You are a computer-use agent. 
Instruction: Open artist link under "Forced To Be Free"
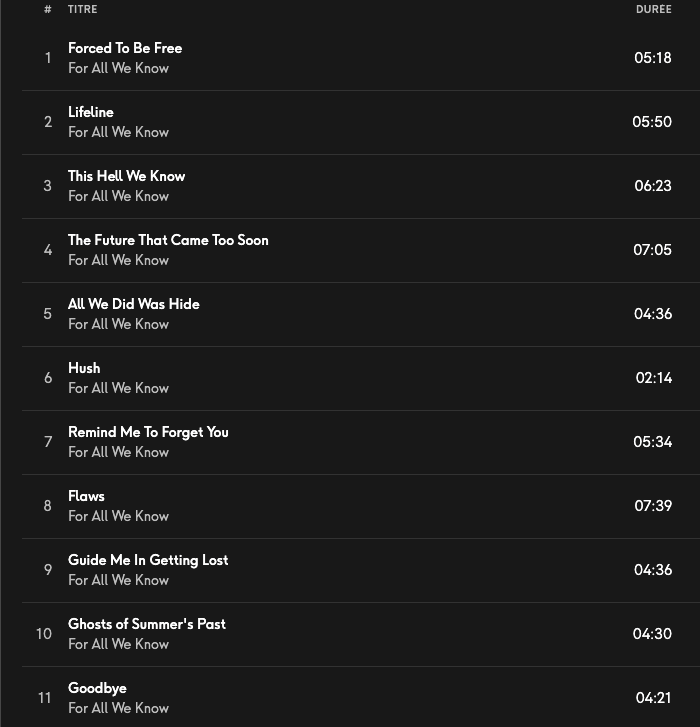point(118,68)
